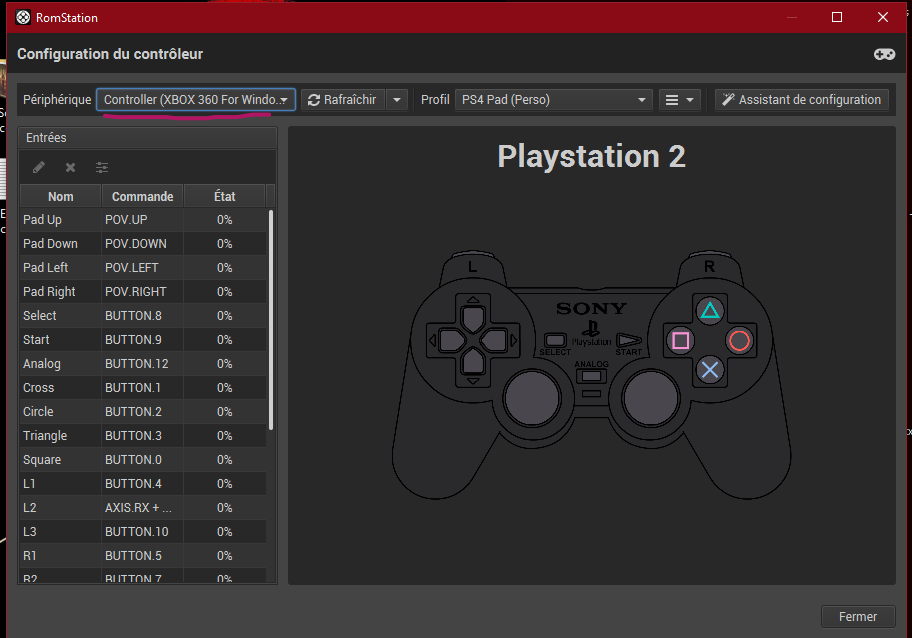Click the RomStation logo in title bar
Viewport: 912px width, 638px height.
pos(23,17)
